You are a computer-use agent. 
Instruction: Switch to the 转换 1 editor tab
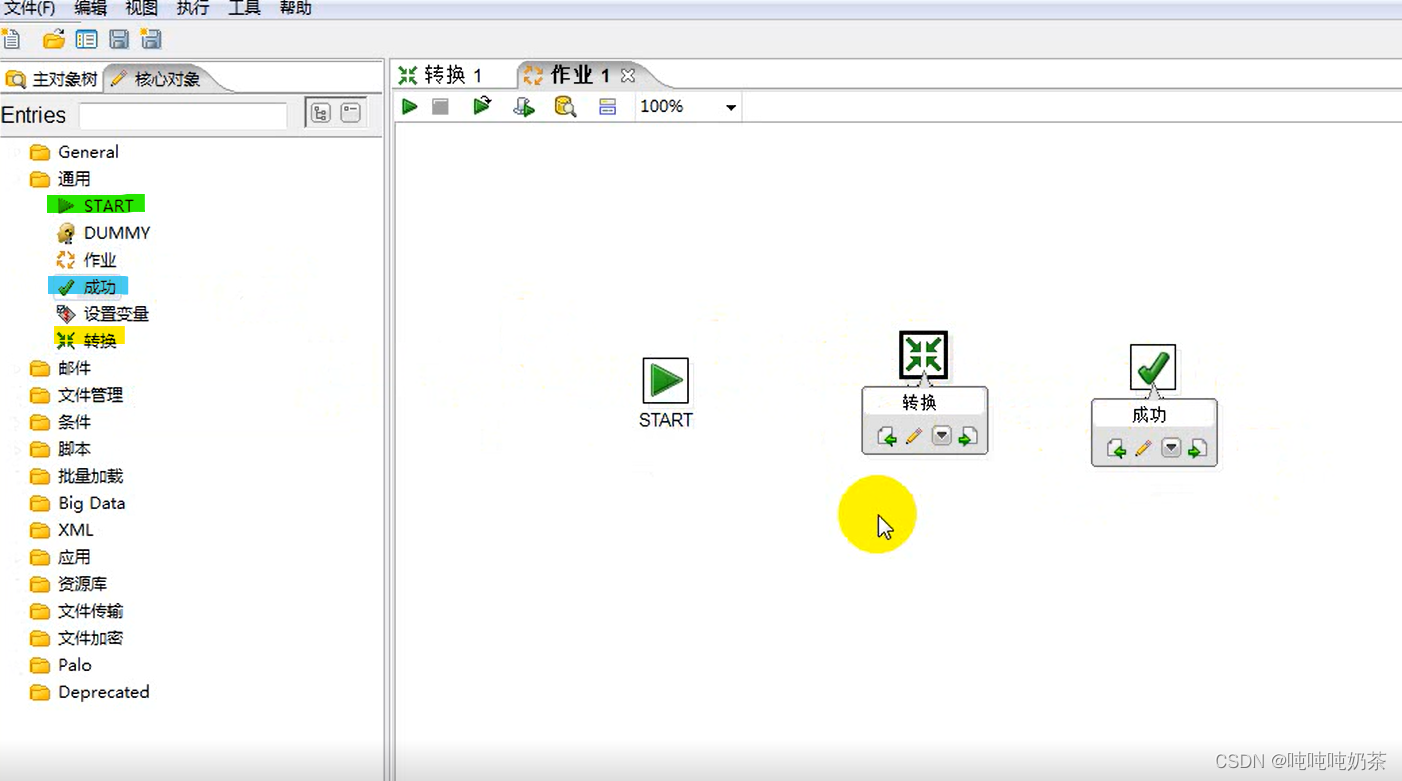pos(441,75)
